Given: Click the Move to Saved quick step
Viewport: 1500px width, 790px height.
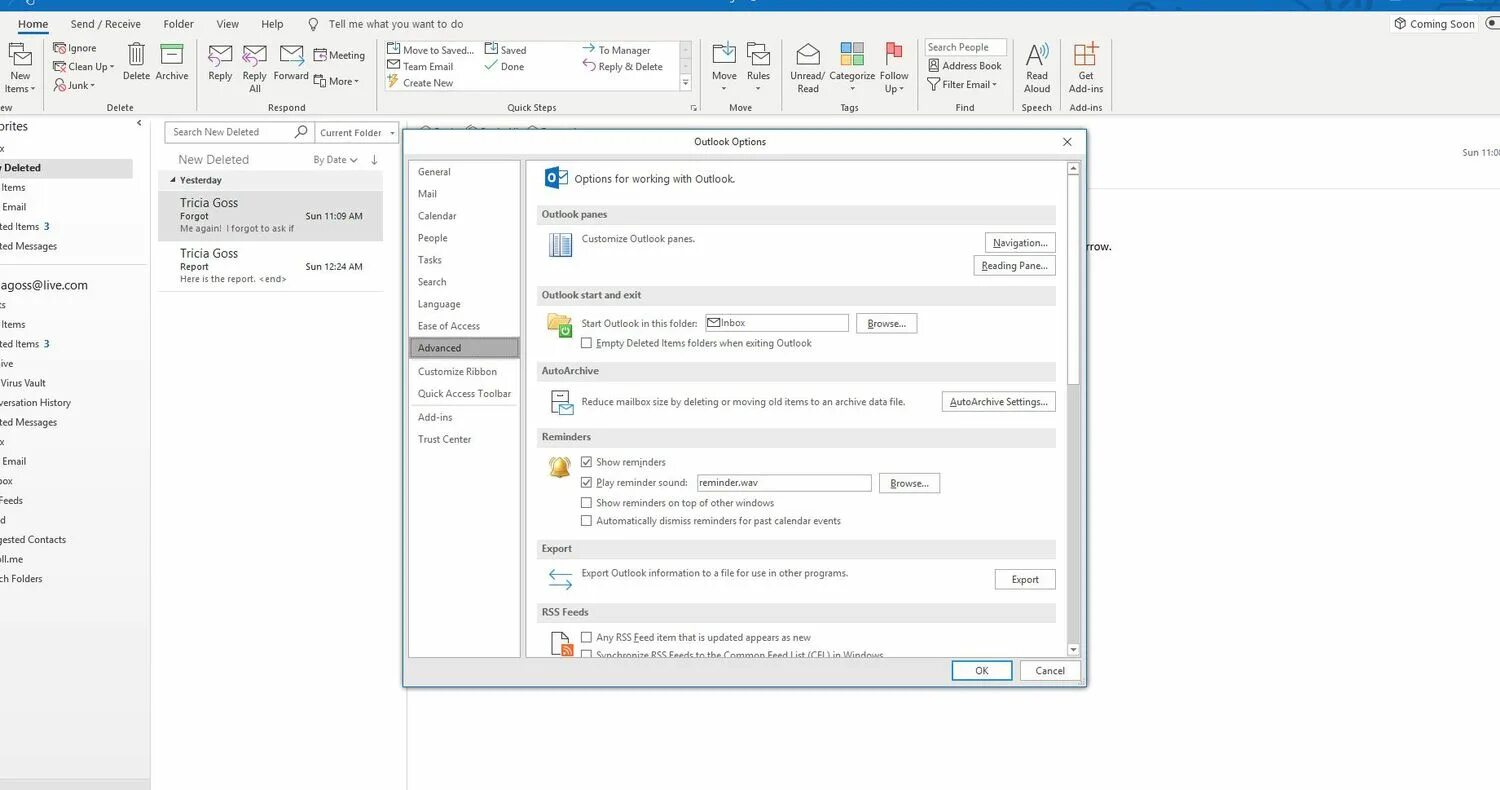Looking at the screenshot, I should tap(431, 50).
